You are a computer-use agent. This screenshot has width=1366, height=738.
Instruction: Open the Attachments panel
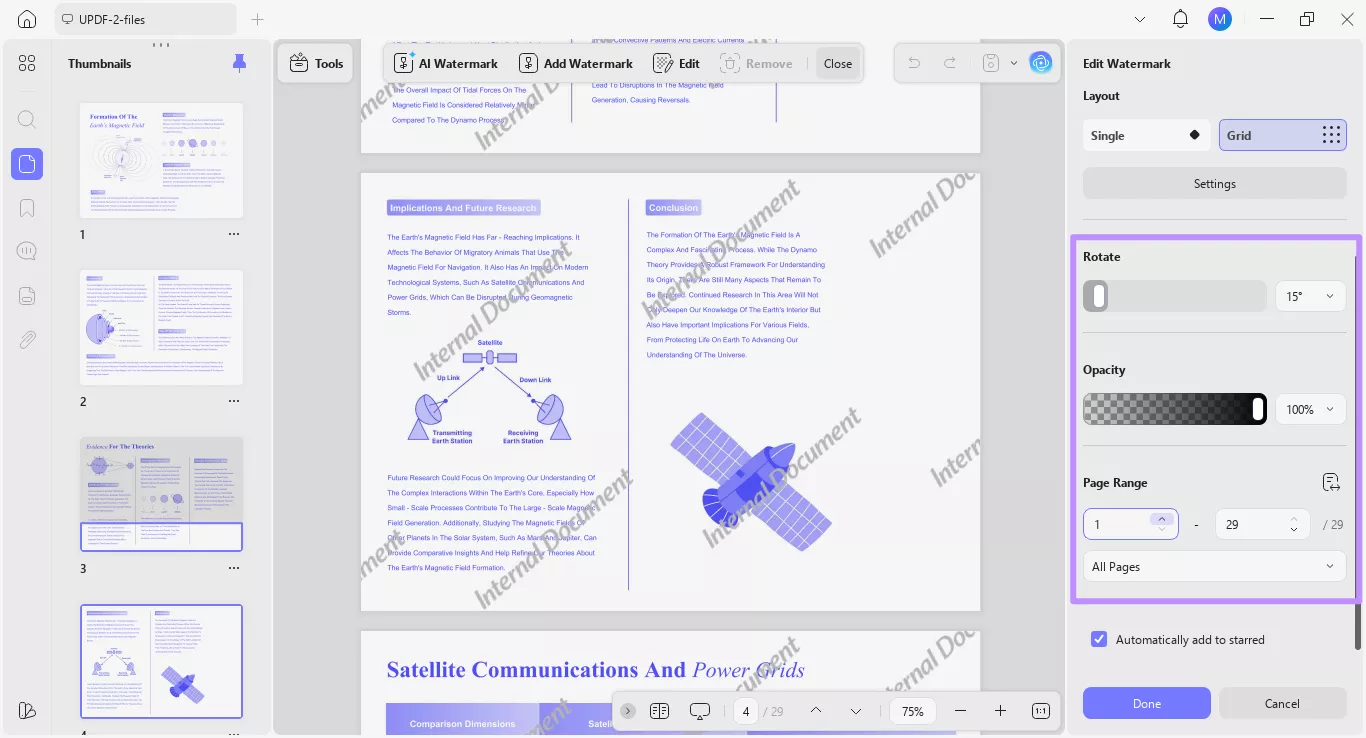27,339
